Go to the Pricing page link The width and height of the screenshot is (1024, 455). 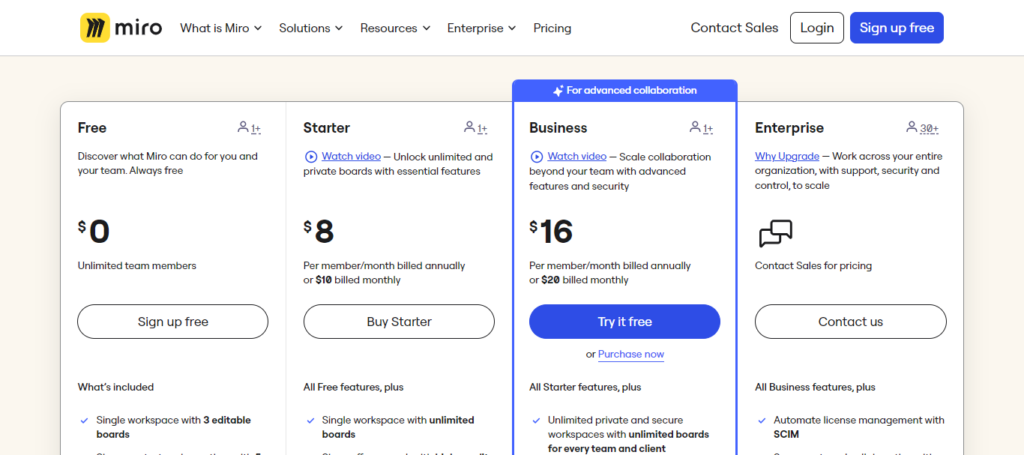click(552, 28)
